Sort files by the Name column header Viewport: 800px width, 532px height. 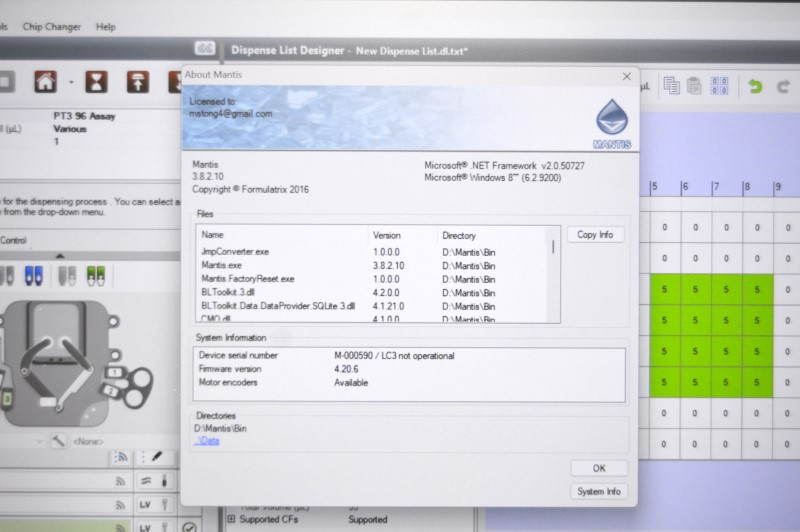tap(212, 235)
